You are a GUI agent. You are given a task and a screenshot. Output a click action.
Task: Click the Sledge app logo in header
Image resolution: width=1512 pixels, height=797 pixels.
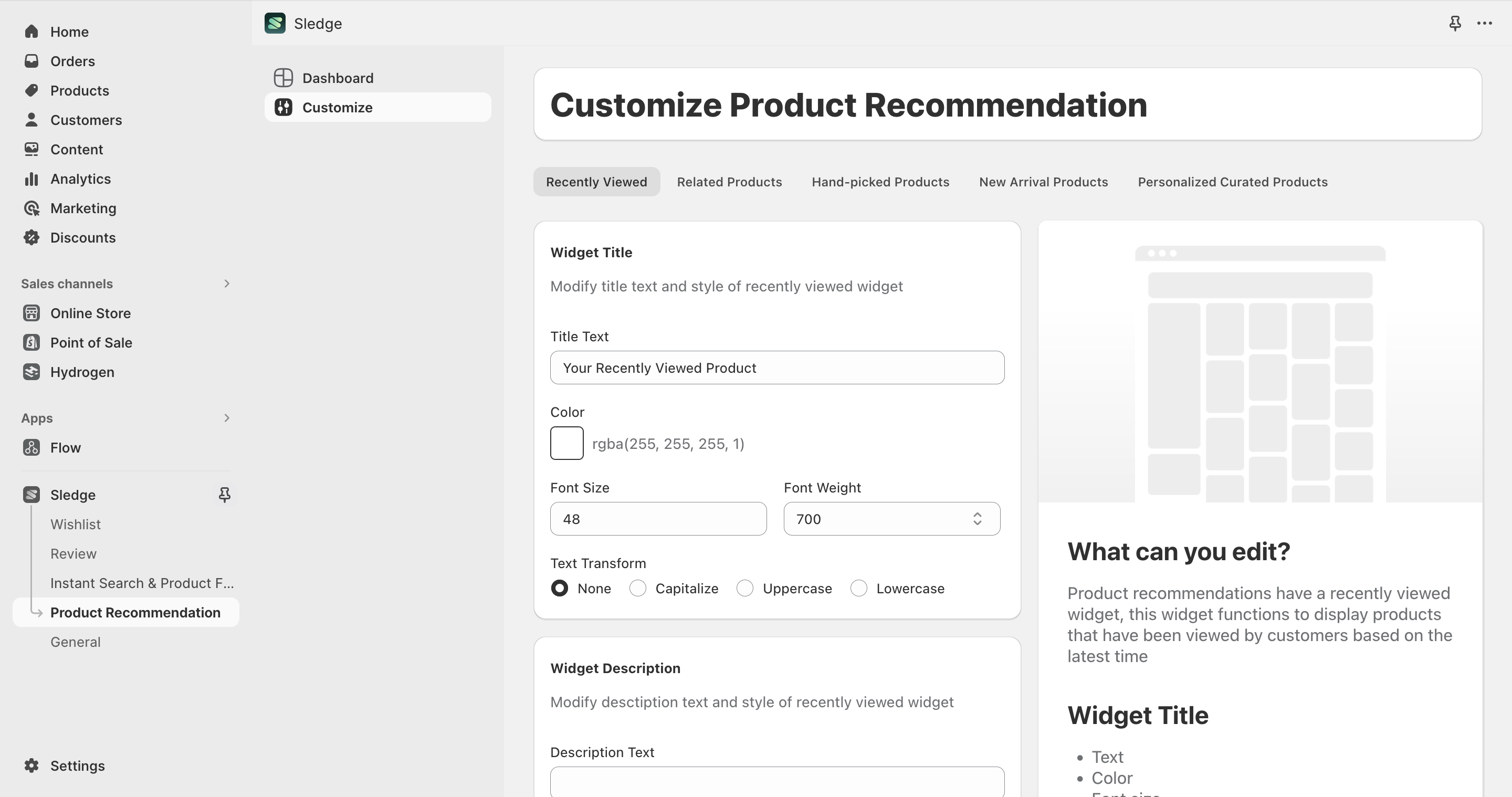275,24
